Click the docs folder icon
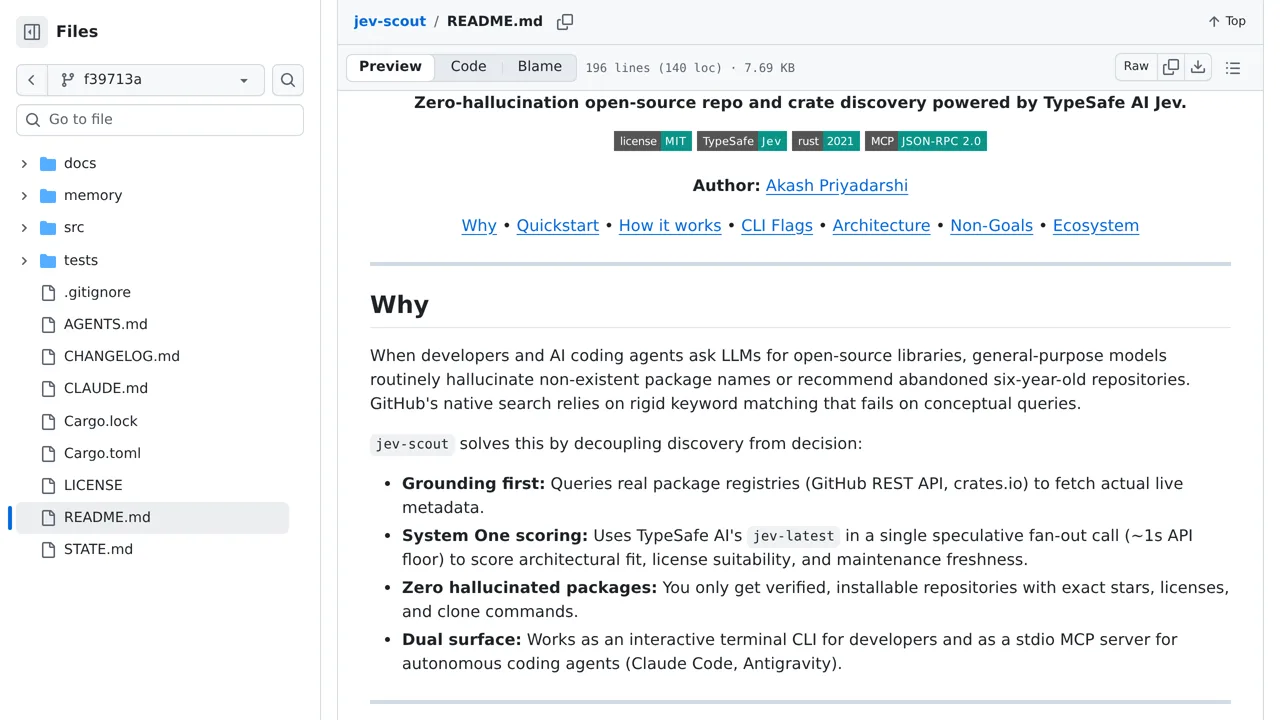Image resolution: width=1280 pixels, height=720 pixels. (48, 163)
